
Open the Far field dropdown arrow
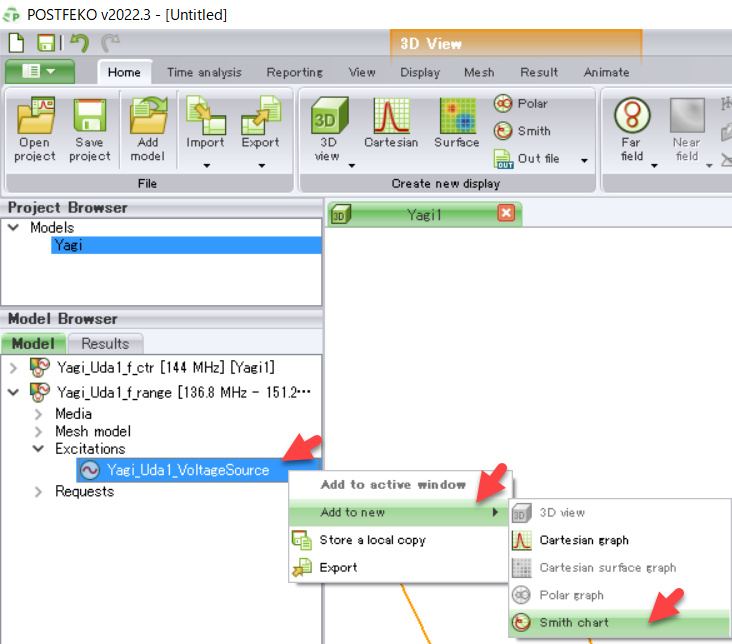[655, 165]
